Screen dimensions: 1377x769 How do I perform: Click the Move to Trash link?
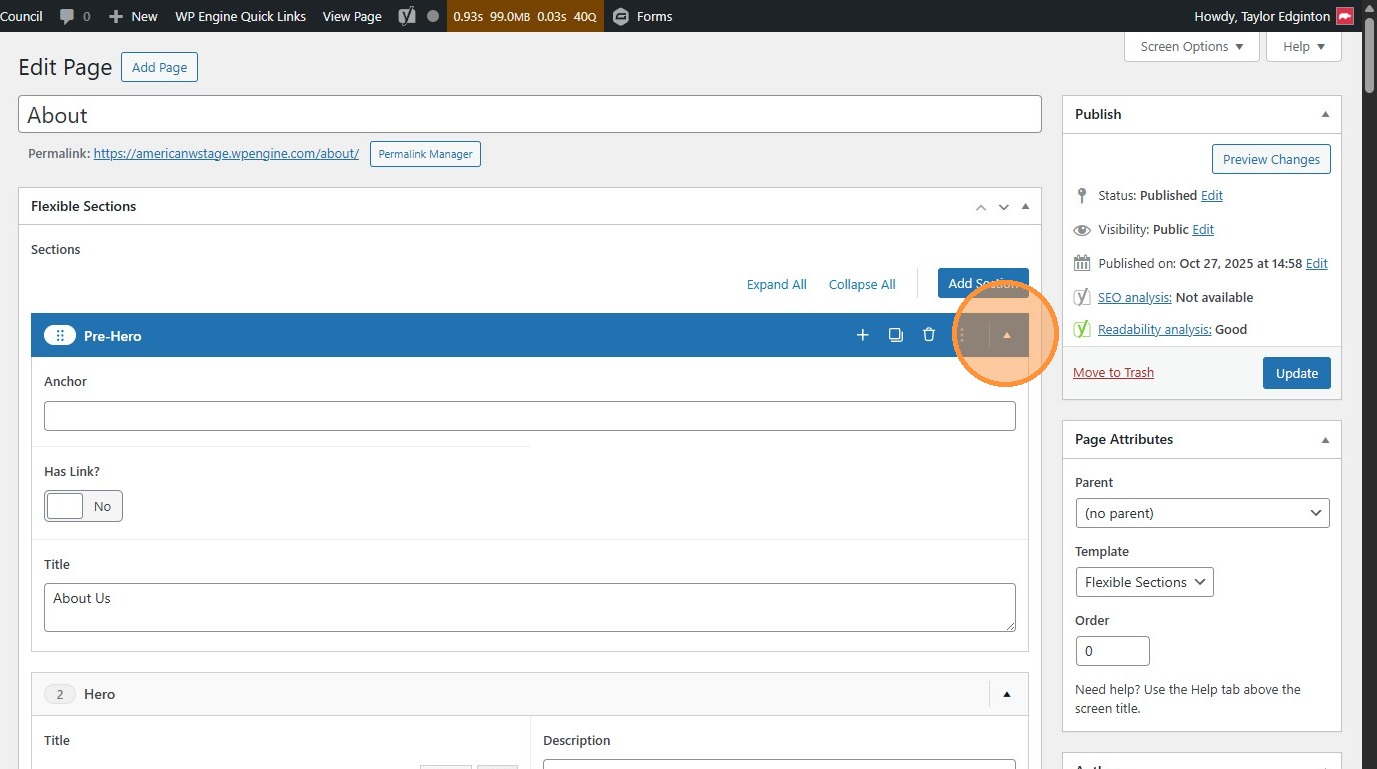pos(1113,372)
